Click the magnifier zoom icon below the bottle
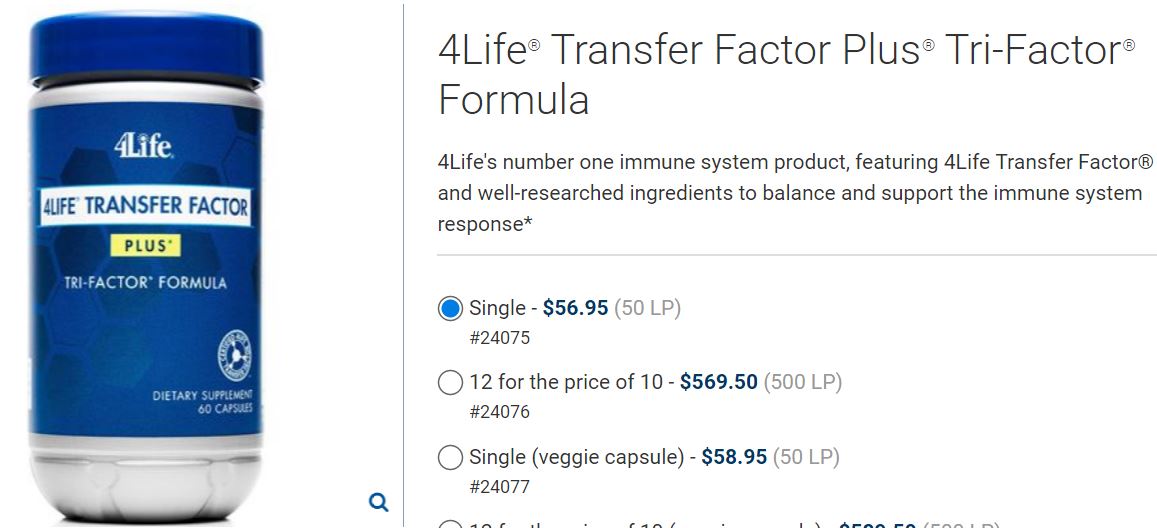The image size is (1157, 528). point(379,502)
